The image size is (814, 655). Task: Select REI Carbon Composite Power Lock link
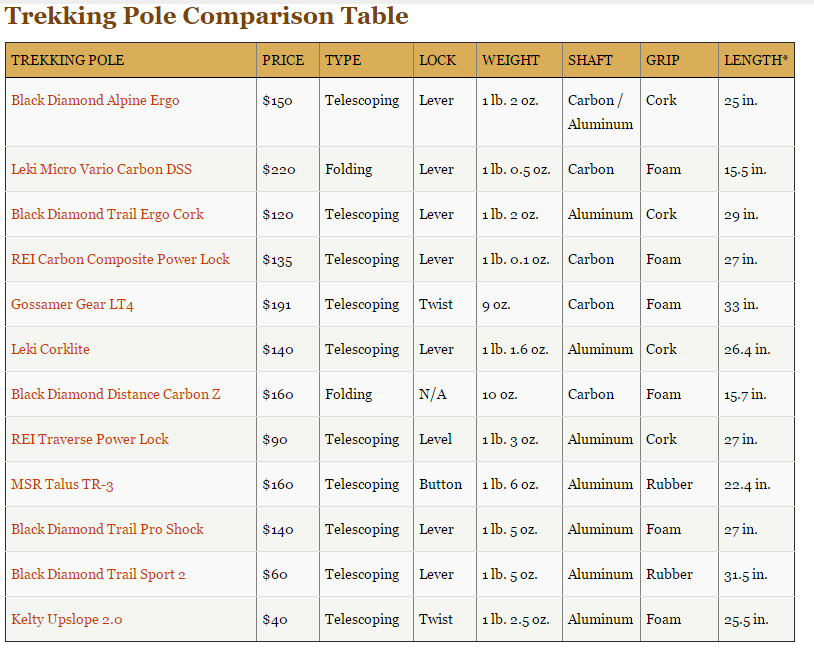pos(120,259)
